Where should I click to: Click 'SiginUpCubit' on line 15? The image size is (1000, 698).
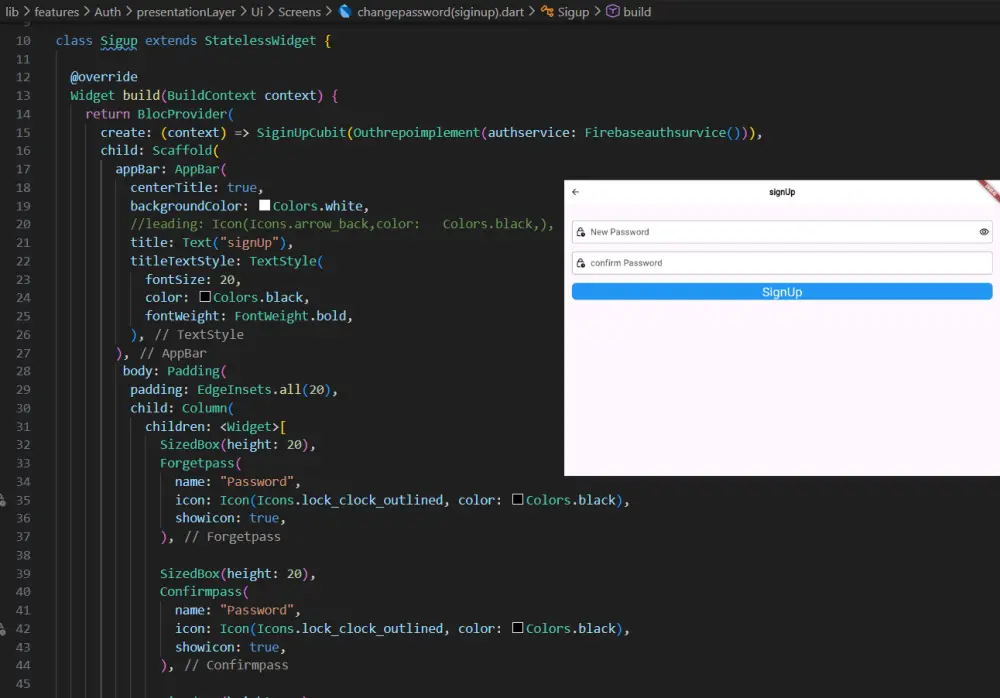[x=301, y=133]
